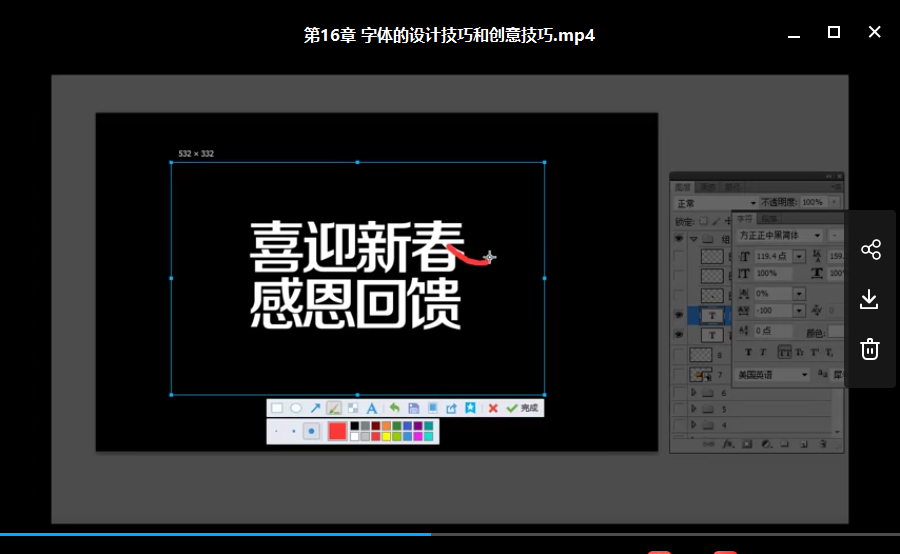Send screenshot to phone icon

[433, 408]
